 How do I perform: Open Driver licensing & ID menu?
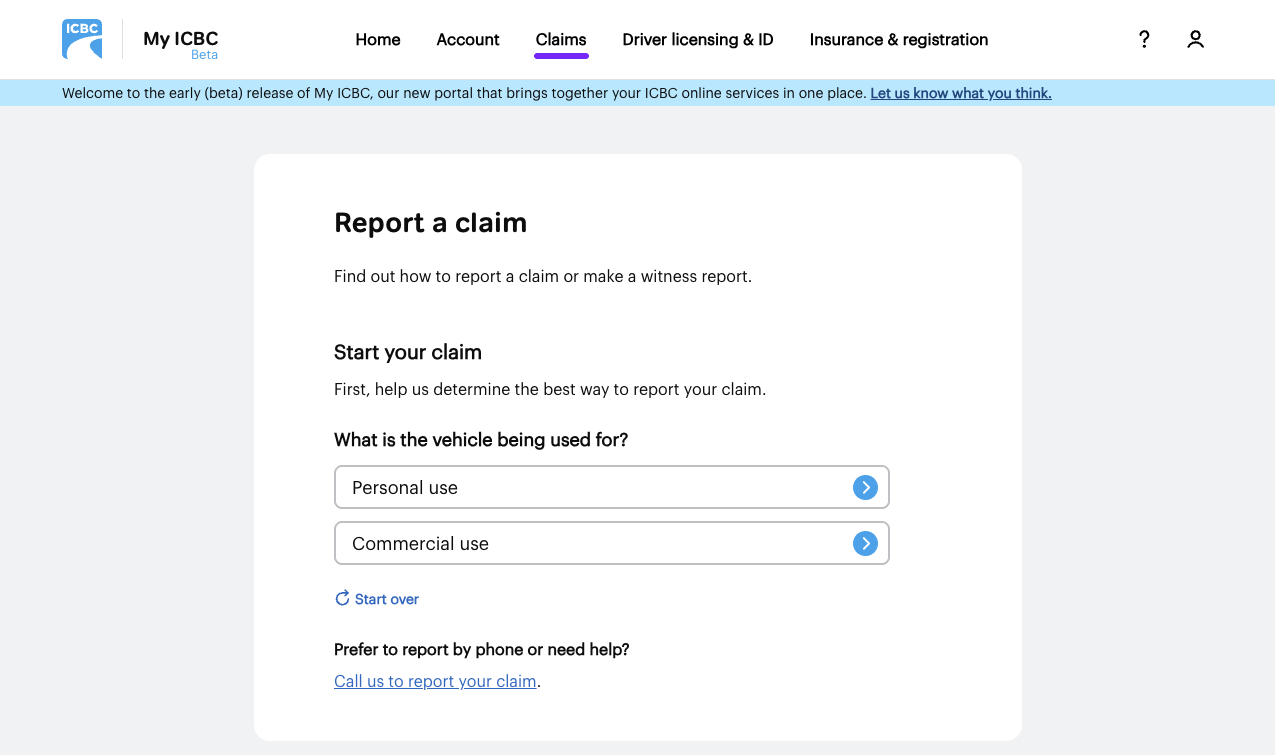point(698,40)
